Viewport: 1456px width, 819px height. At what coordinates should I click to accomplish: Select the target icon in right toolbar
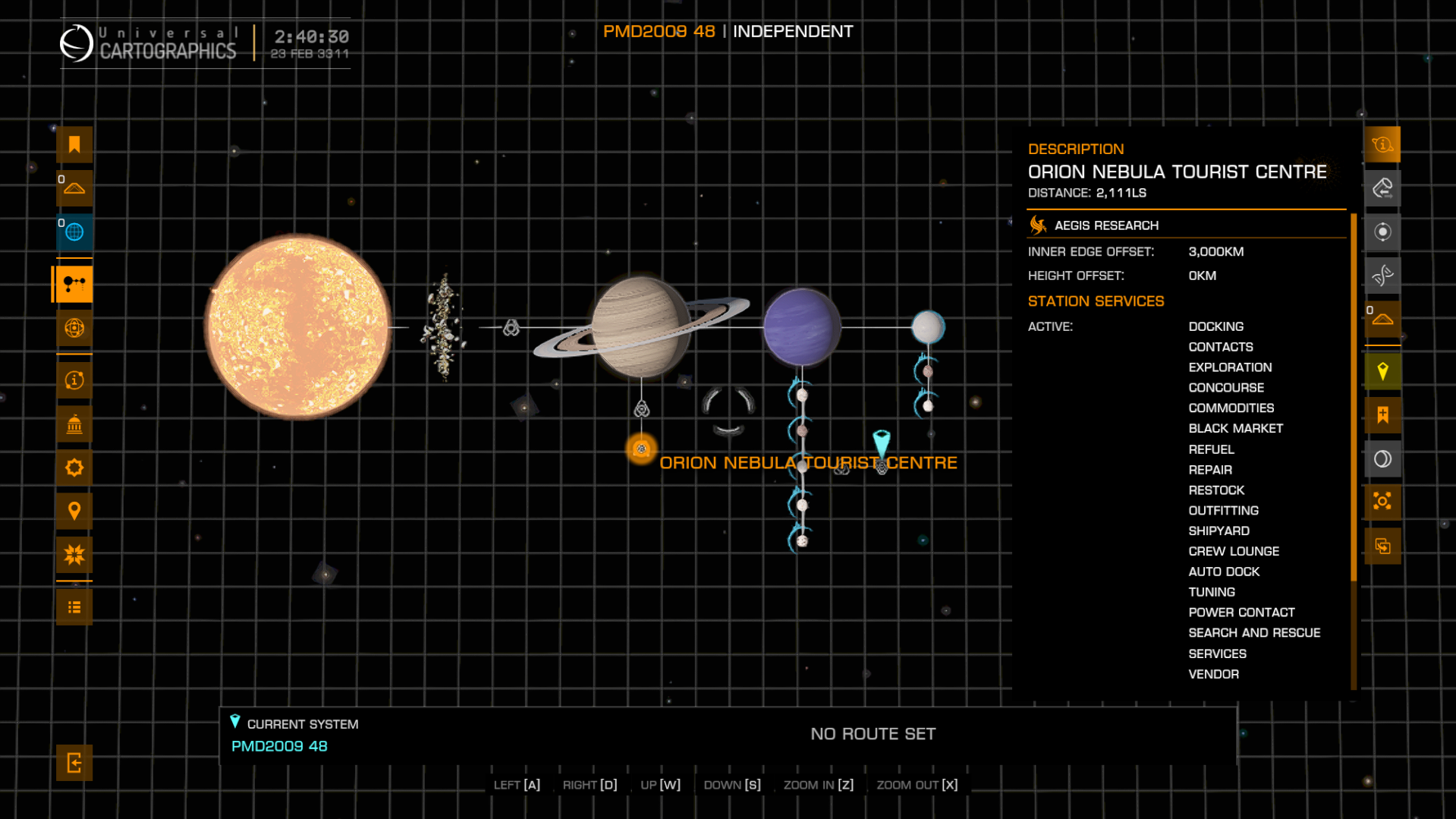pos(1382,232)
